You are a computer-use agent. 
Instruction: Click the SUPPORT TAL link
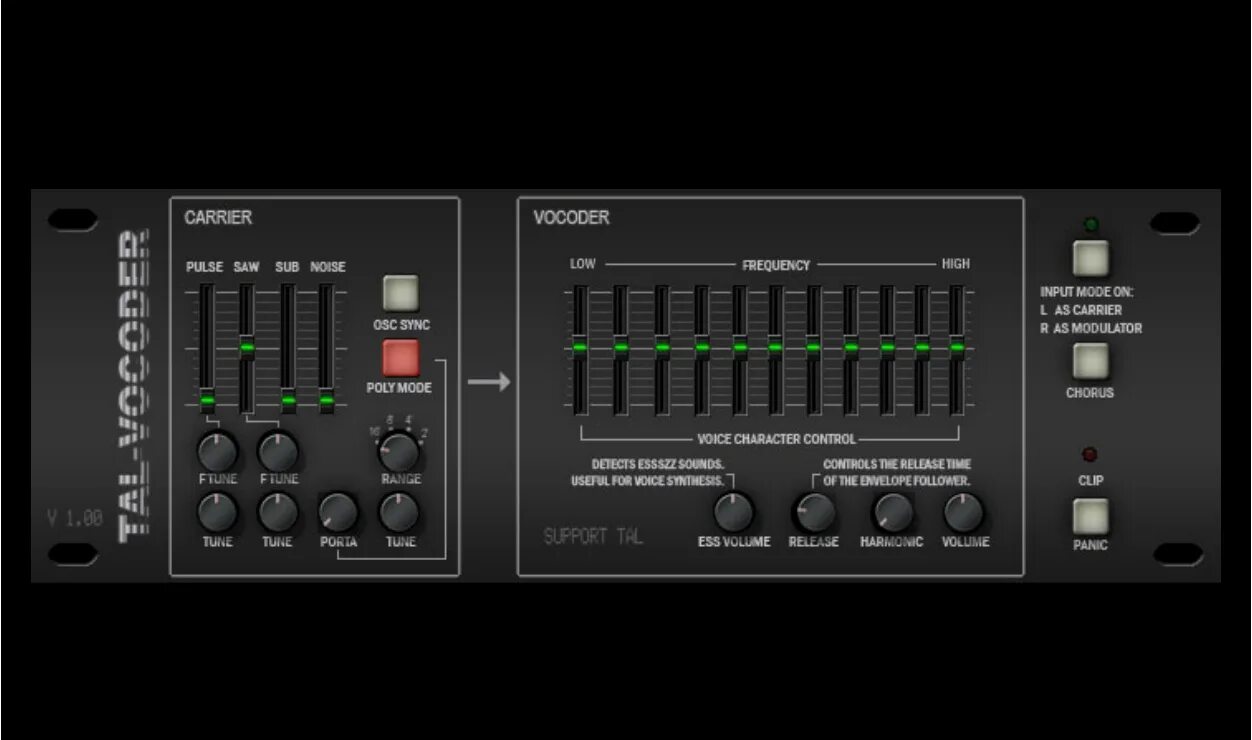(593, 536)
